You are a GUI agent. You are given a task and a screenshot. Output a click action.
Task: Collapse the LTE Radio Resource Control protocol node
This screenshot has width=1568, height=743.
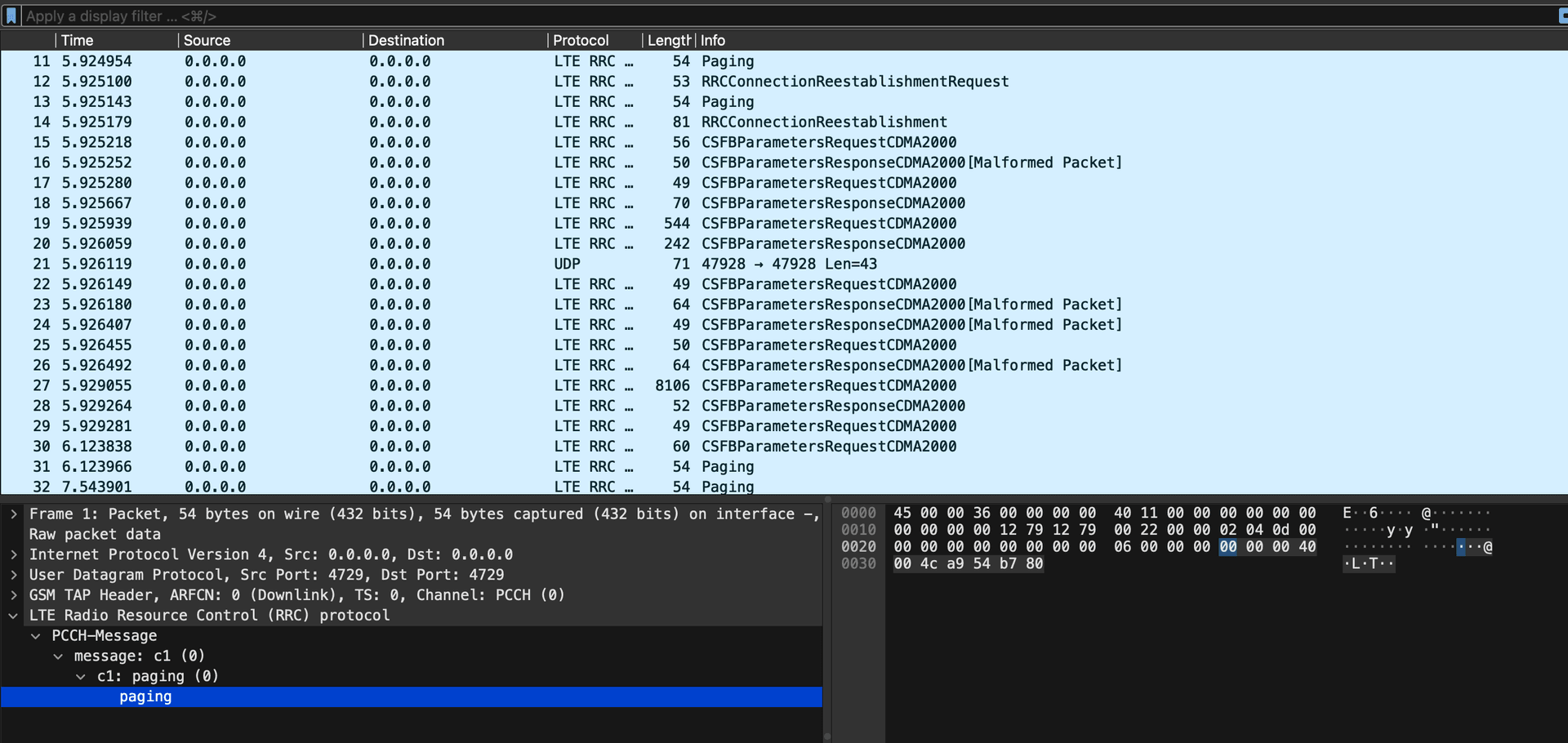click(x=15, y=615)
